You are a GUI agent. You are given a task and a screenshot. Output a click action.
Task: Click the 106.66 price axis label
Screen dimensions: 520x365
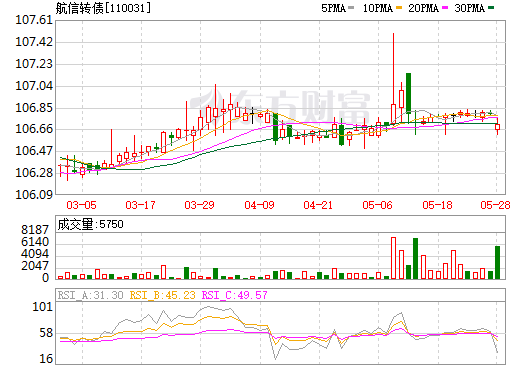pos(34,129)
